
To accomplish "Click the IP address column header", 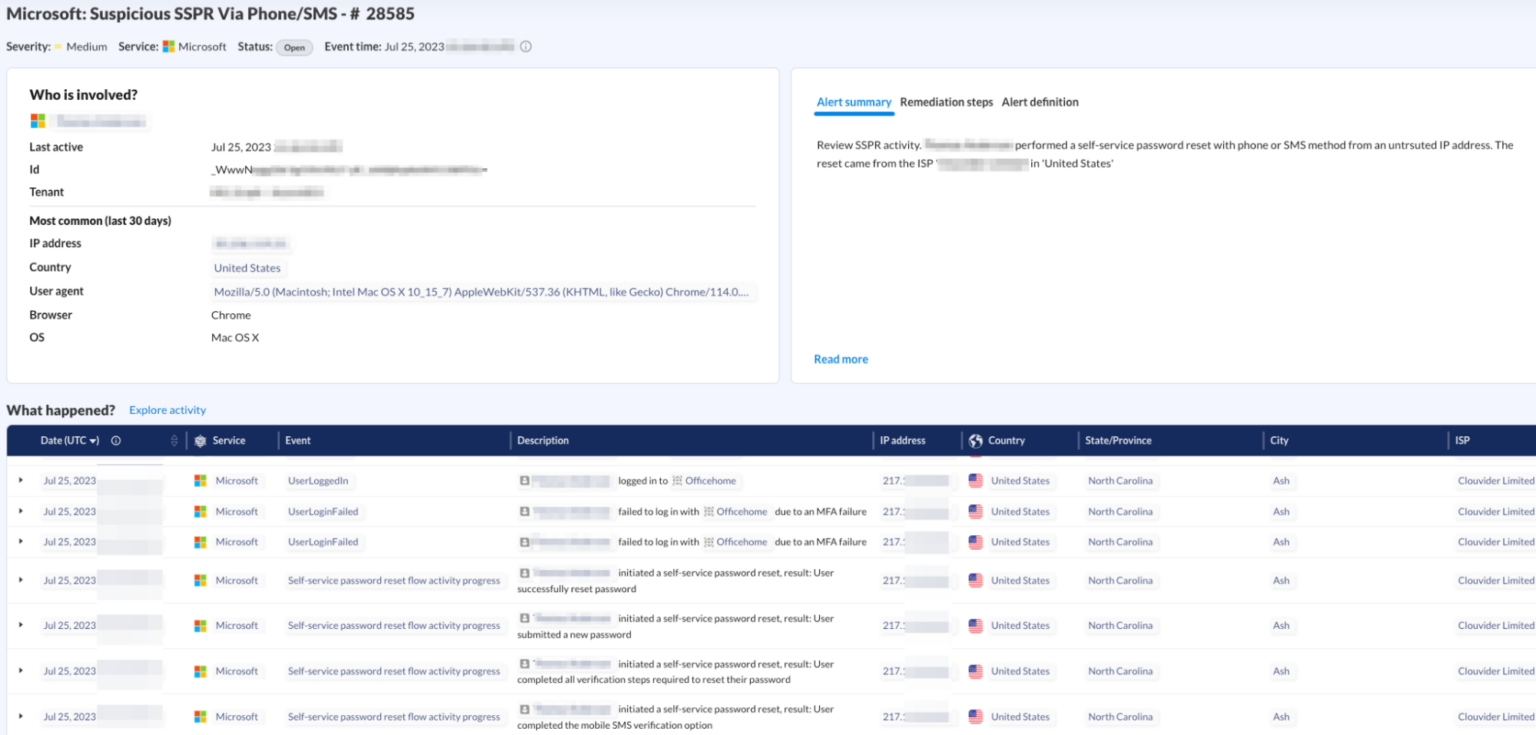I will (x=903, y=441).
